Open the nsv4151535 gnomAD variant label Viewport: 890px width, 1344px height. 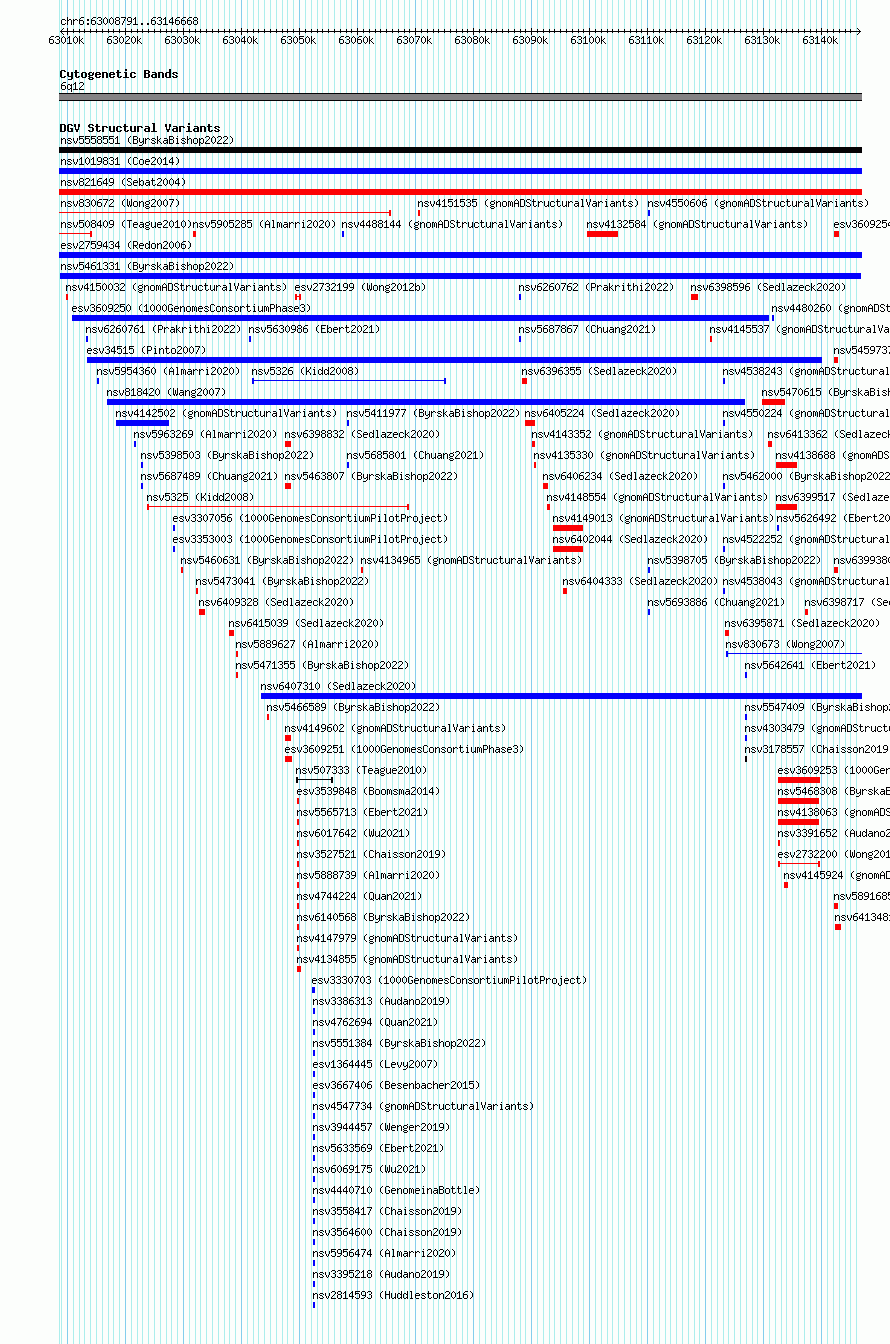(528, 203)
